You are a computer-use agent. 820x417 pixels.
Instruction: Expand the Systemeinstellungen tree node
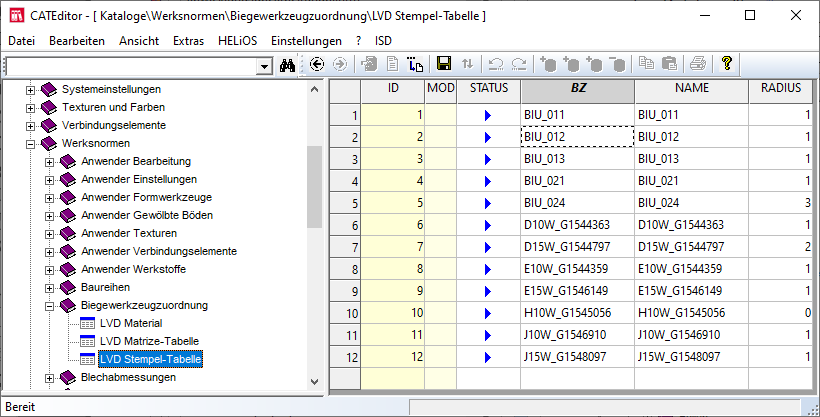pyautogui.click(x=31, y=90)
